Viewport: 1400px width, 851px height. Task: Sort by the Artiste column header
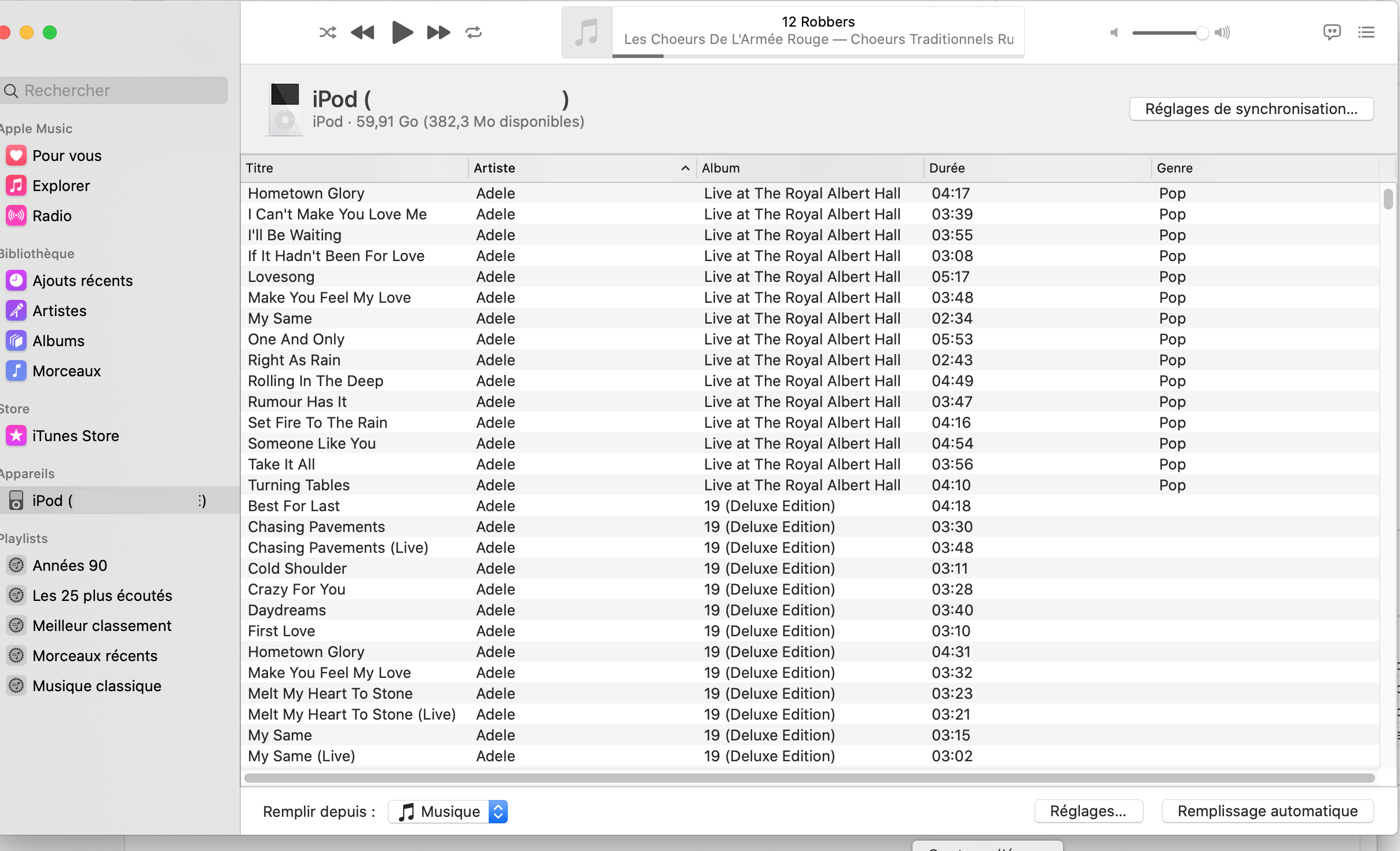[x=579, y=168]
